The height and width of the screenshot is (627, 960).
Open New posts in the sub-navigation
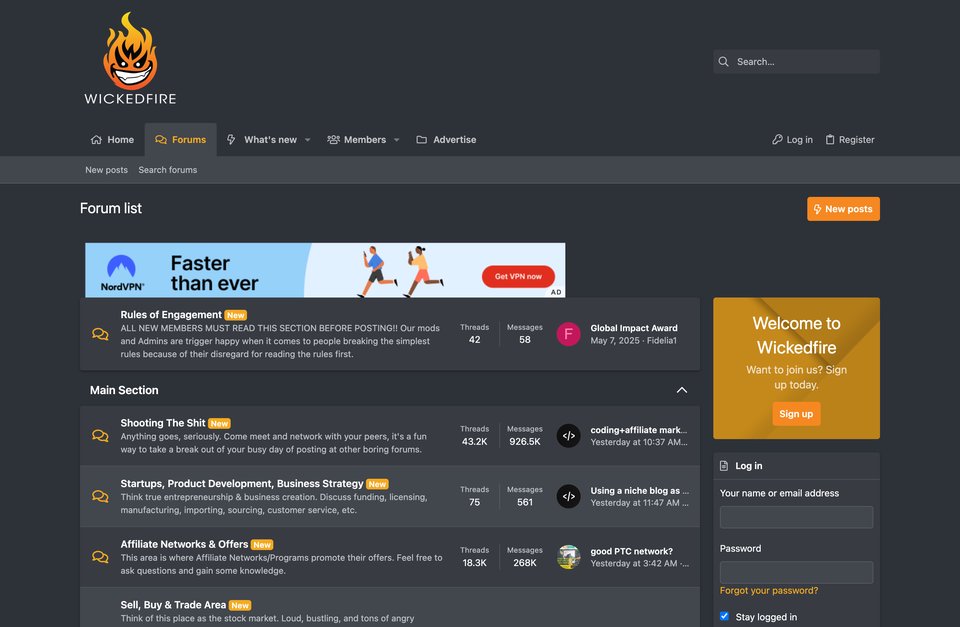107,170
